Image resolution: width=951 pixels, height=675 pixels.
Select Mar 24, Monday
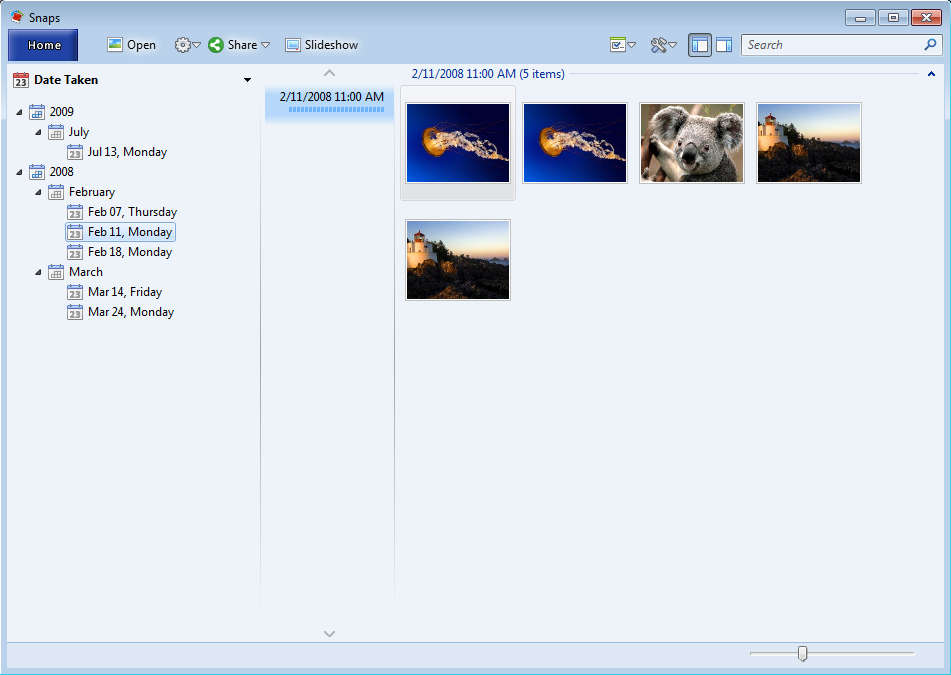pyautogui.click(x=131, y=312)
